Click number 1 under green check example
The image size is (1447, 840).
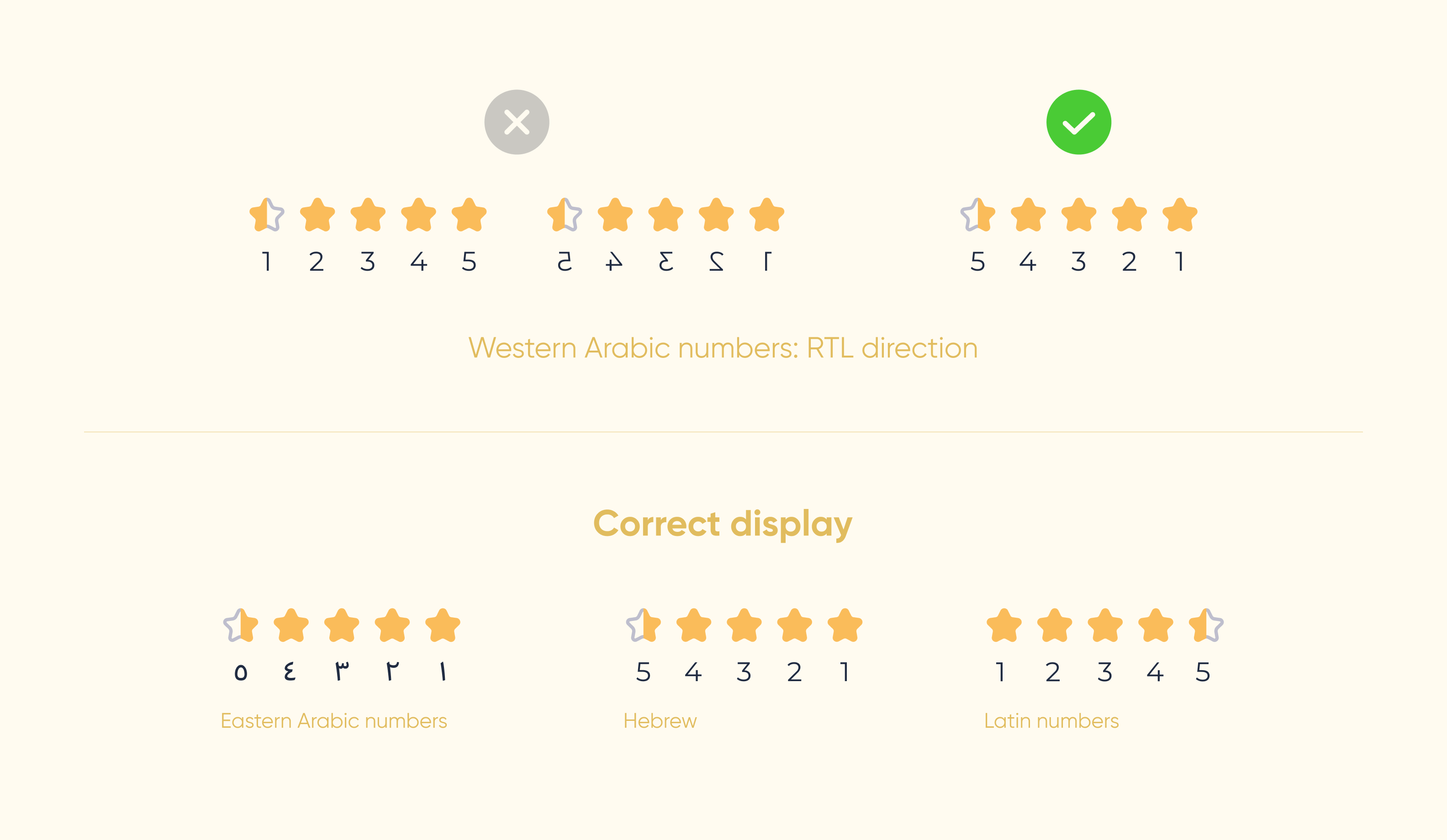[x=1179, y=262]
